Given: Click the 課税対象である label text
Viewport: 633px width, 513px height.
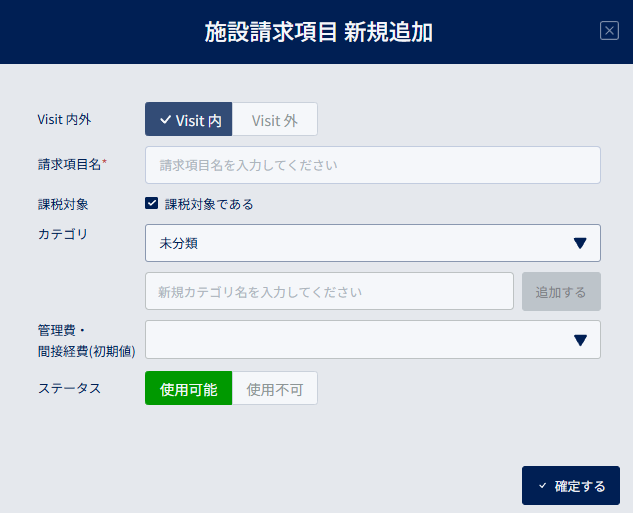Looking at the screenshot, I should [x=209, y=204].
